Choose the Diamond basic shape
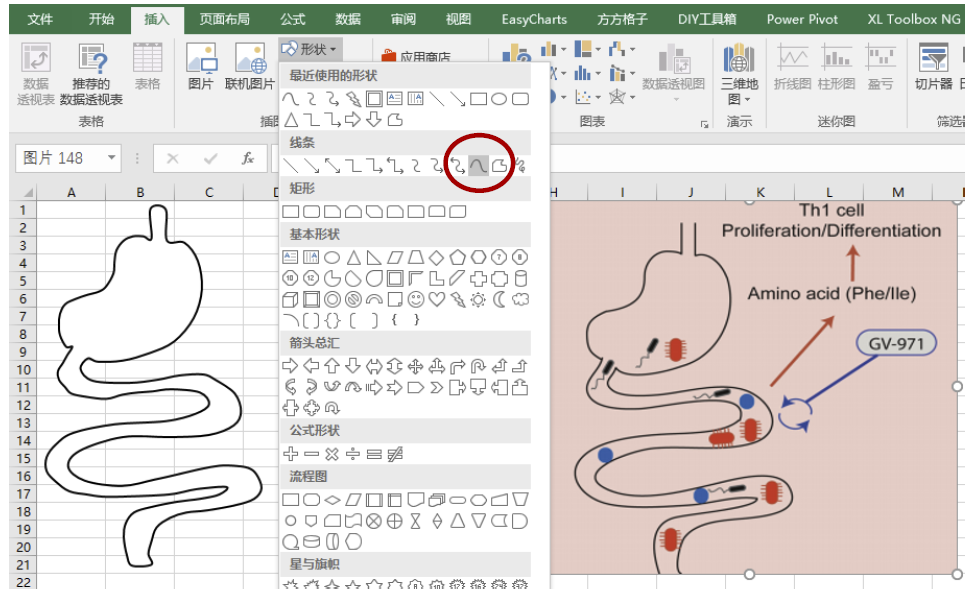Viewport: 973px width, 596px height. (437, 257)
